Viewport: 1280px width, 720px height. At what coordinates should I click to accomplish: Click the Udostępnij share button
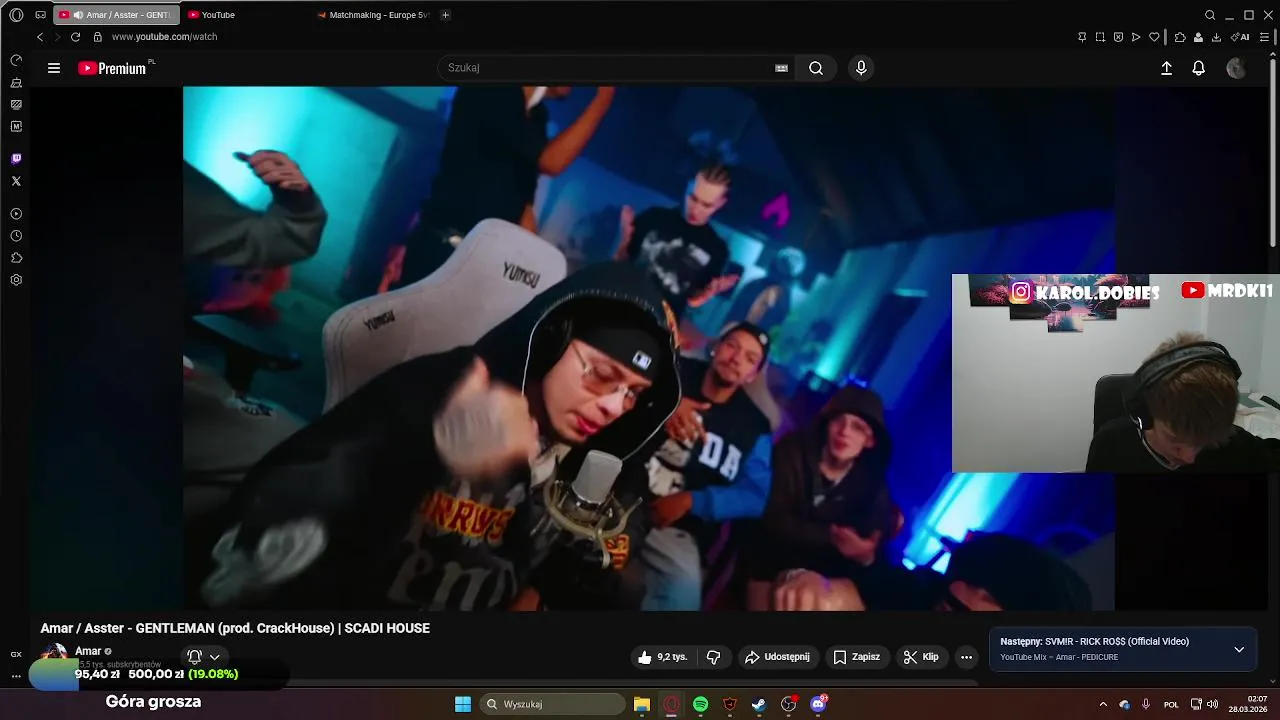click(x=777, y=657)
